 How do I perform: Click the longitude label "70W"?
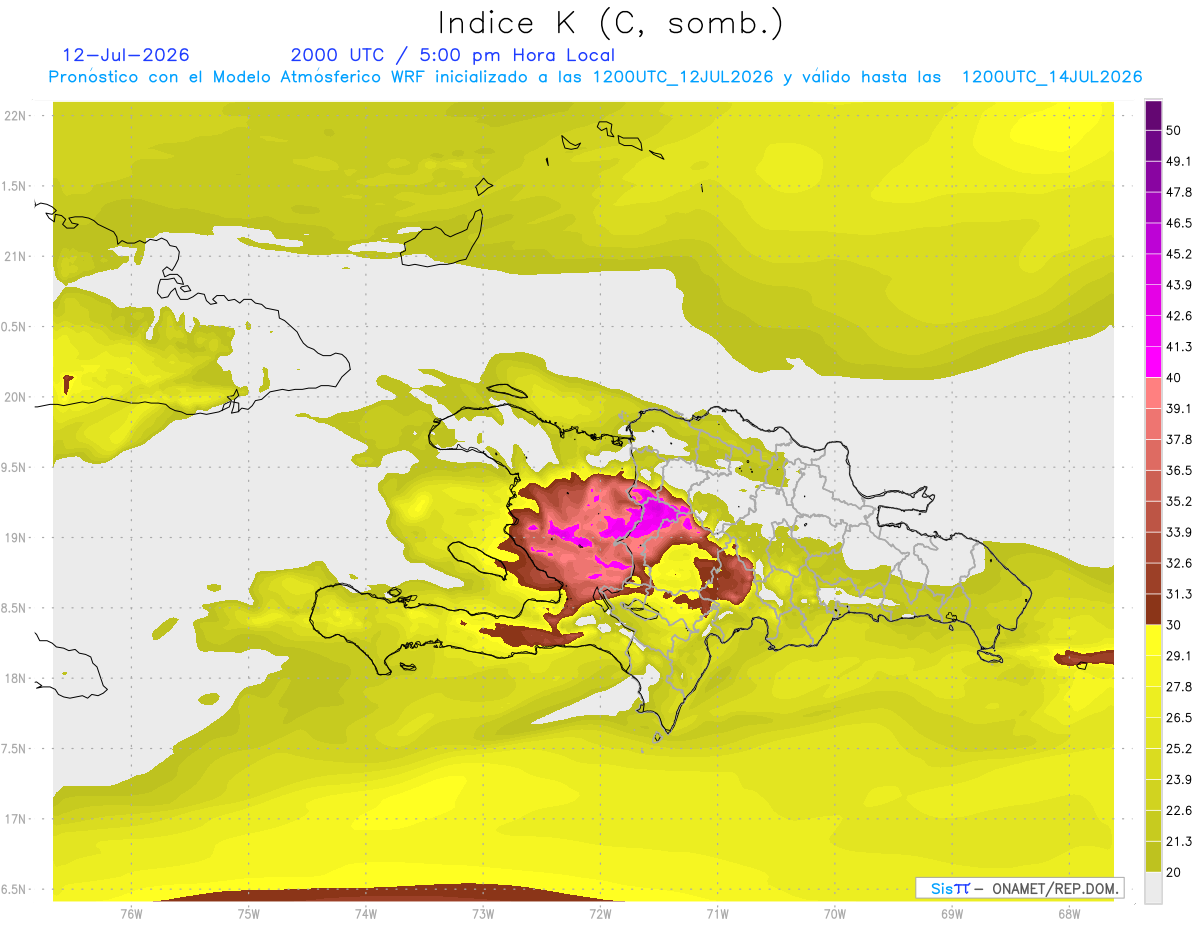pyautogui.click(x=835, y=914)
